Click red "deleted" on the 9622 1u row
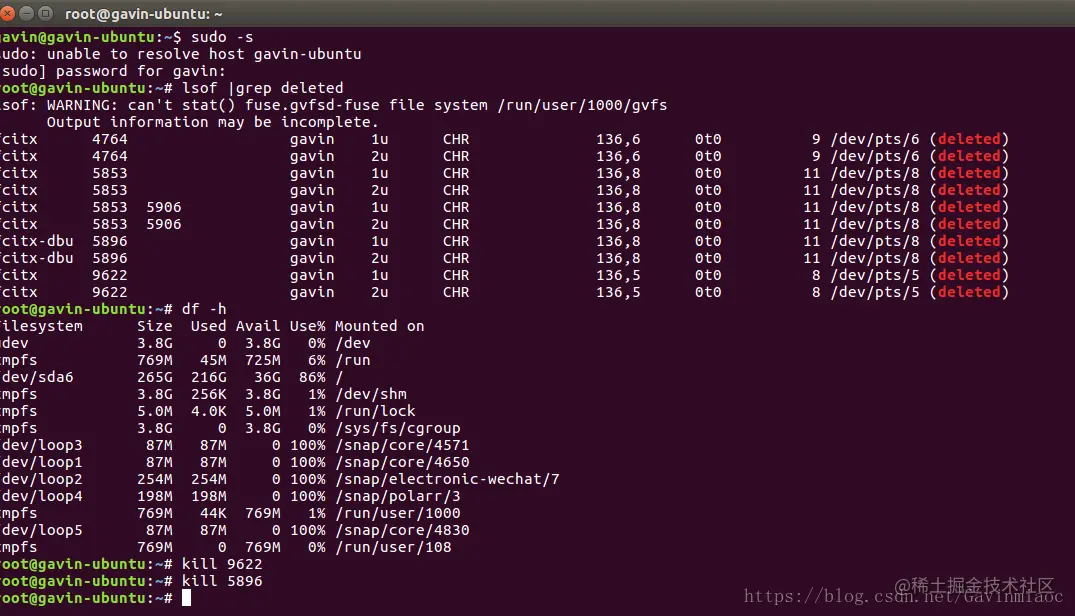Image resolution: width=1075 pixels, height=616 pixels. click(x=969, y=275)
